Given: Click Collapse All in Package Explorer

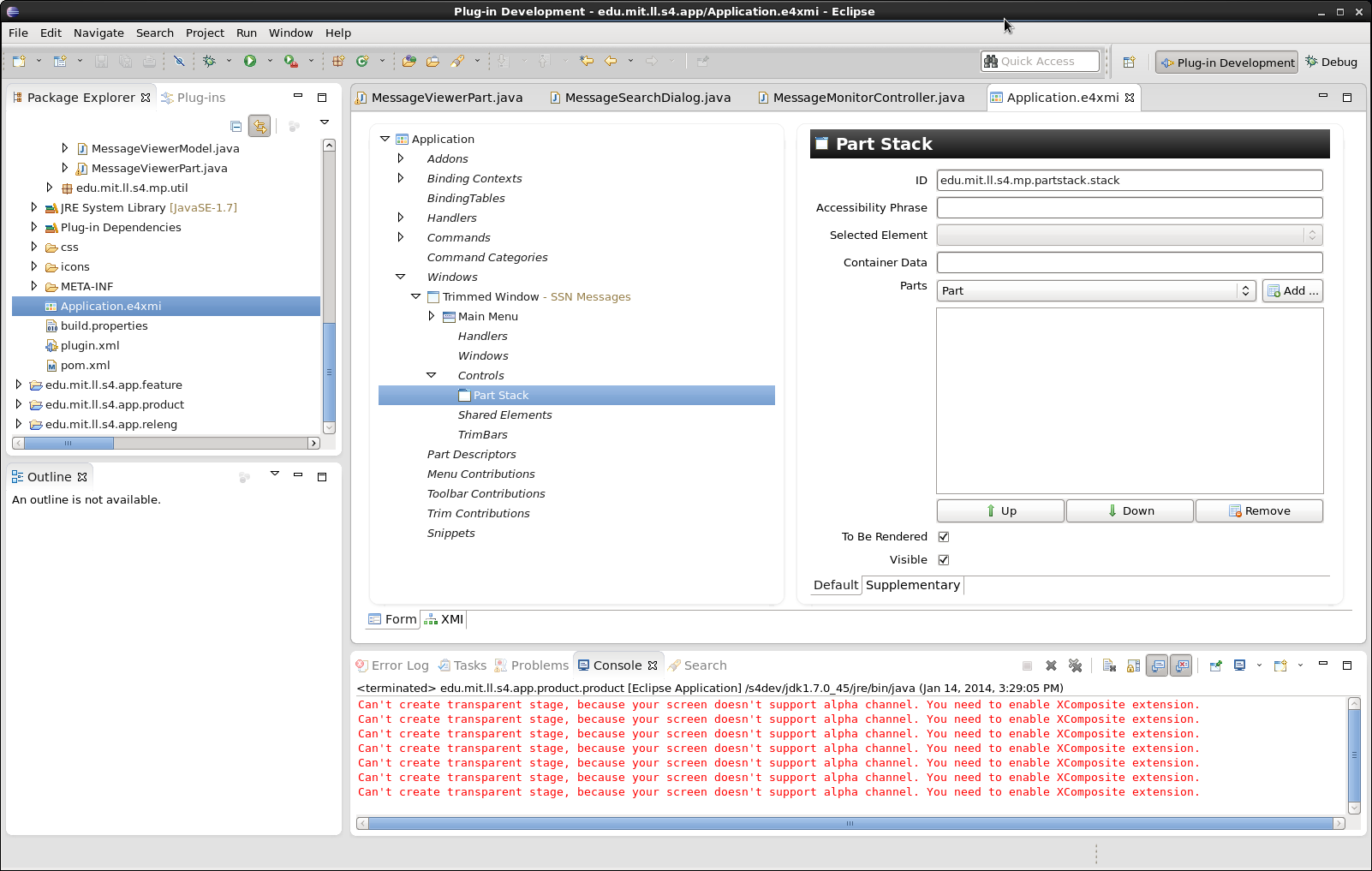Looking at the screenshot, I should tap(236, 126).
